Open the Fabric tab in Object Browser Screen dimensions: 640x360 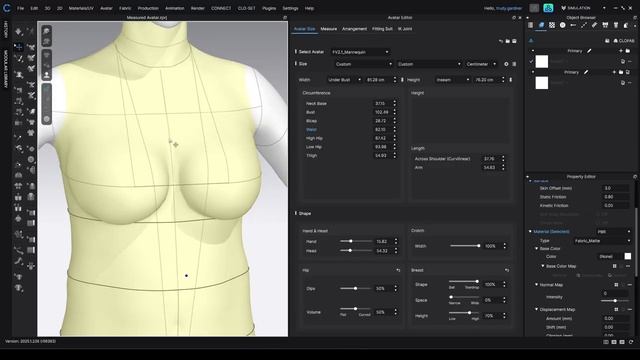[541, 25]
